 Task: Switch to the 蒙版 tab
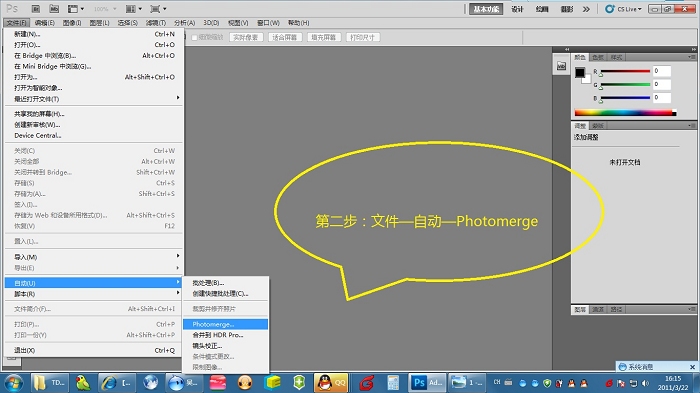pyautogui.click(x=598, y=126)
